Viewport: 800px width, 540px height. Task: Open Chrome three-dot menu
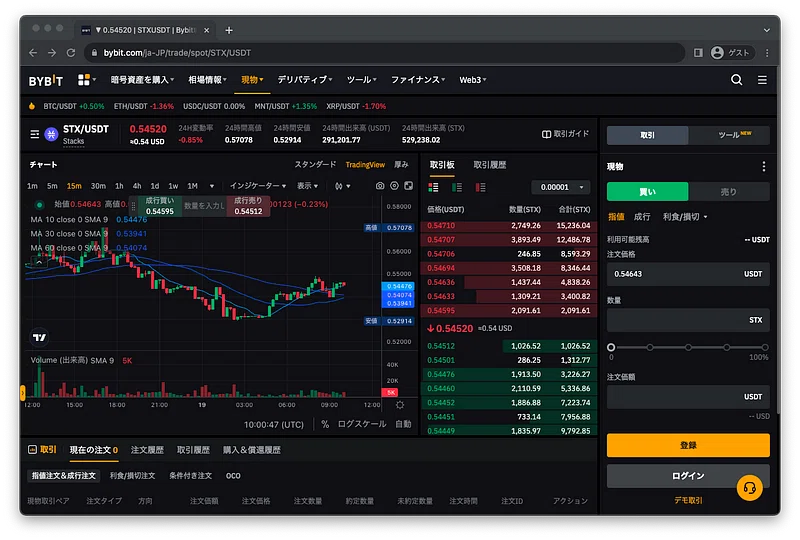point(767,53)
